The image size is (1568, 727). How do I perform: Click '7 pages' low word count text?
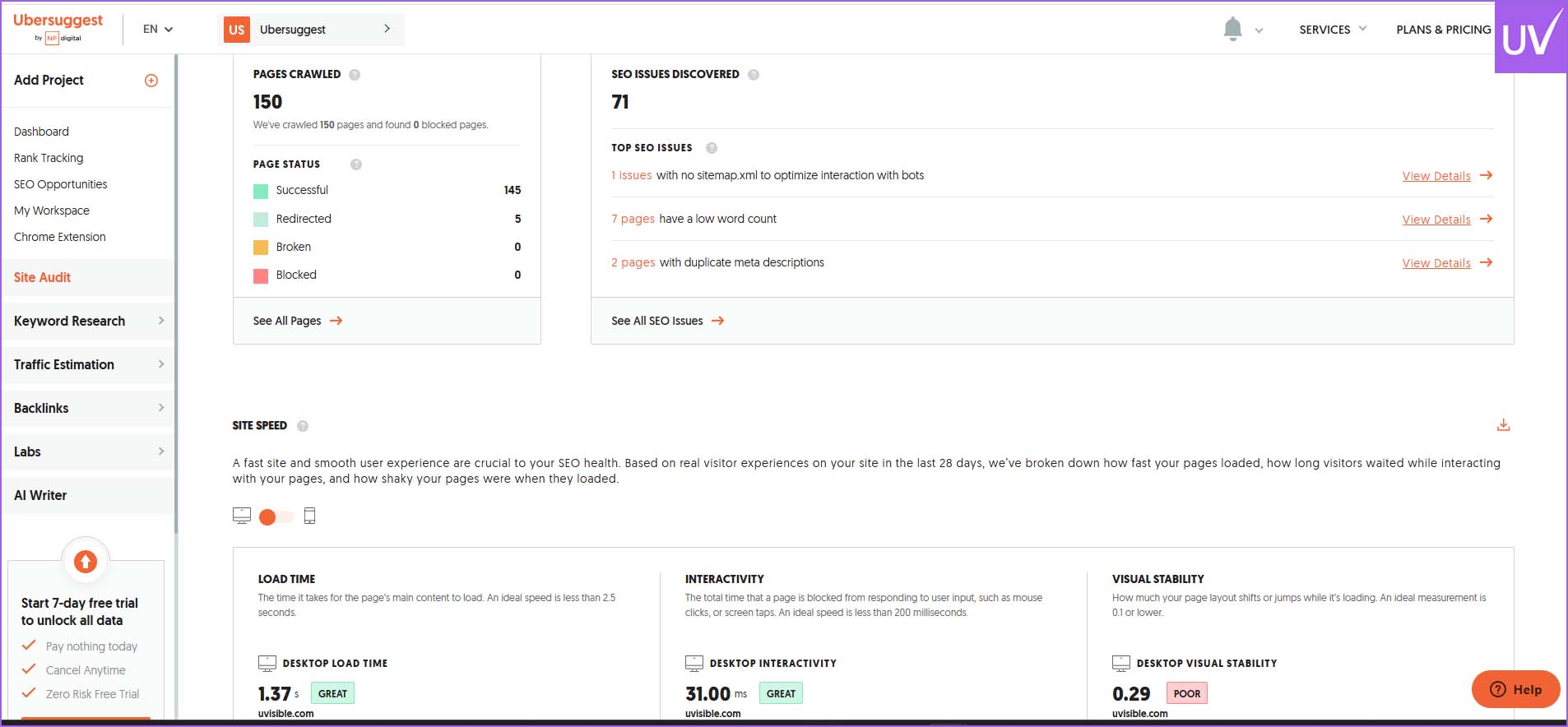[x=633, y=219]
